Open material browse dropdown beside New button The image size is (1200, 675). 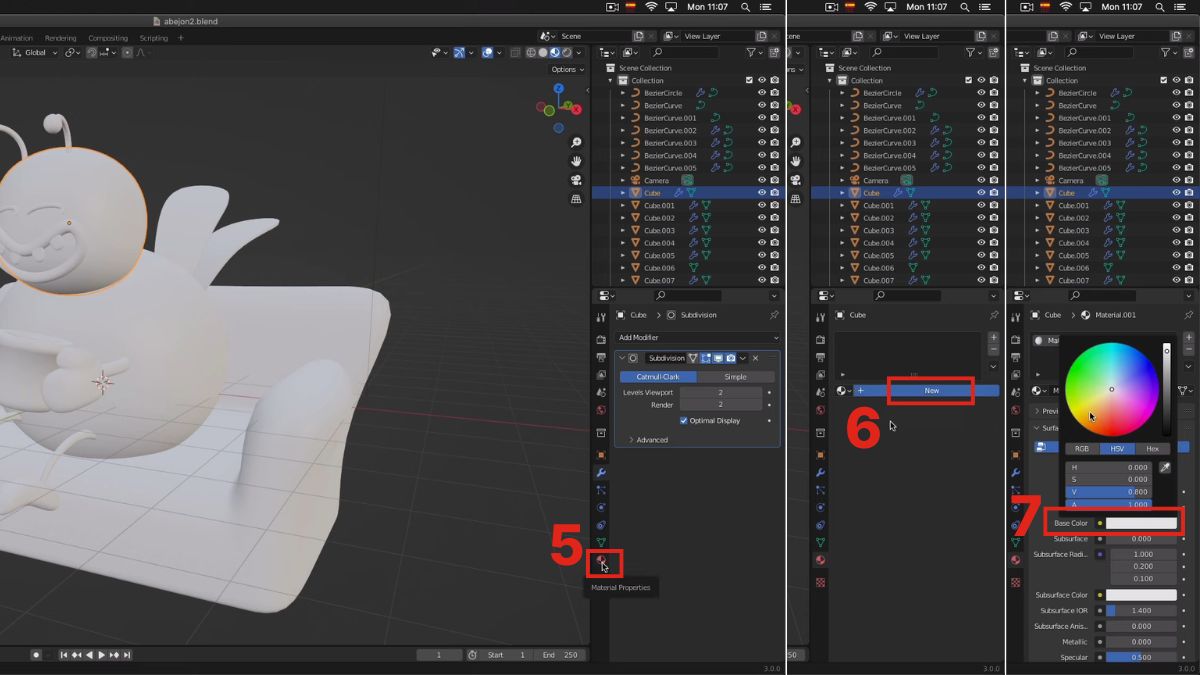click(844, 390)
